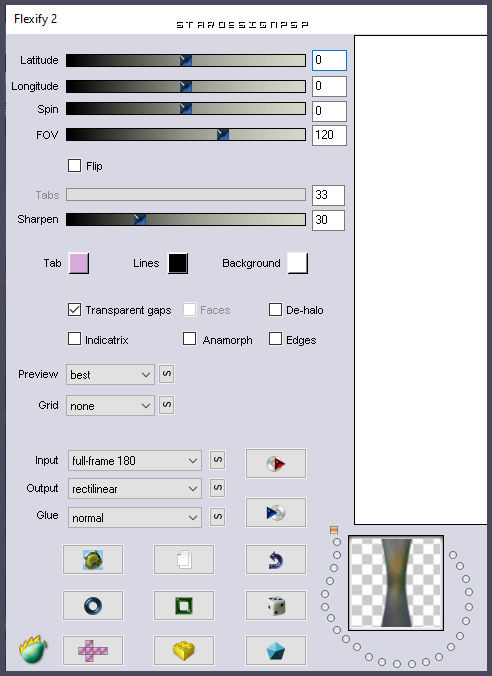Click the pink cross tiles button
This screenshot has width=492, height=676.
click(x=93, y=651)
